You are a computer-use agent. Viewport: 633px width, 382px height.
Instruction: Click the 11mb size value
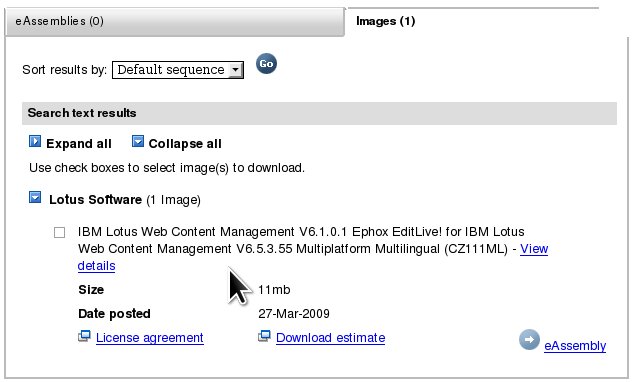pyautogui.click(x=274, y=290)
